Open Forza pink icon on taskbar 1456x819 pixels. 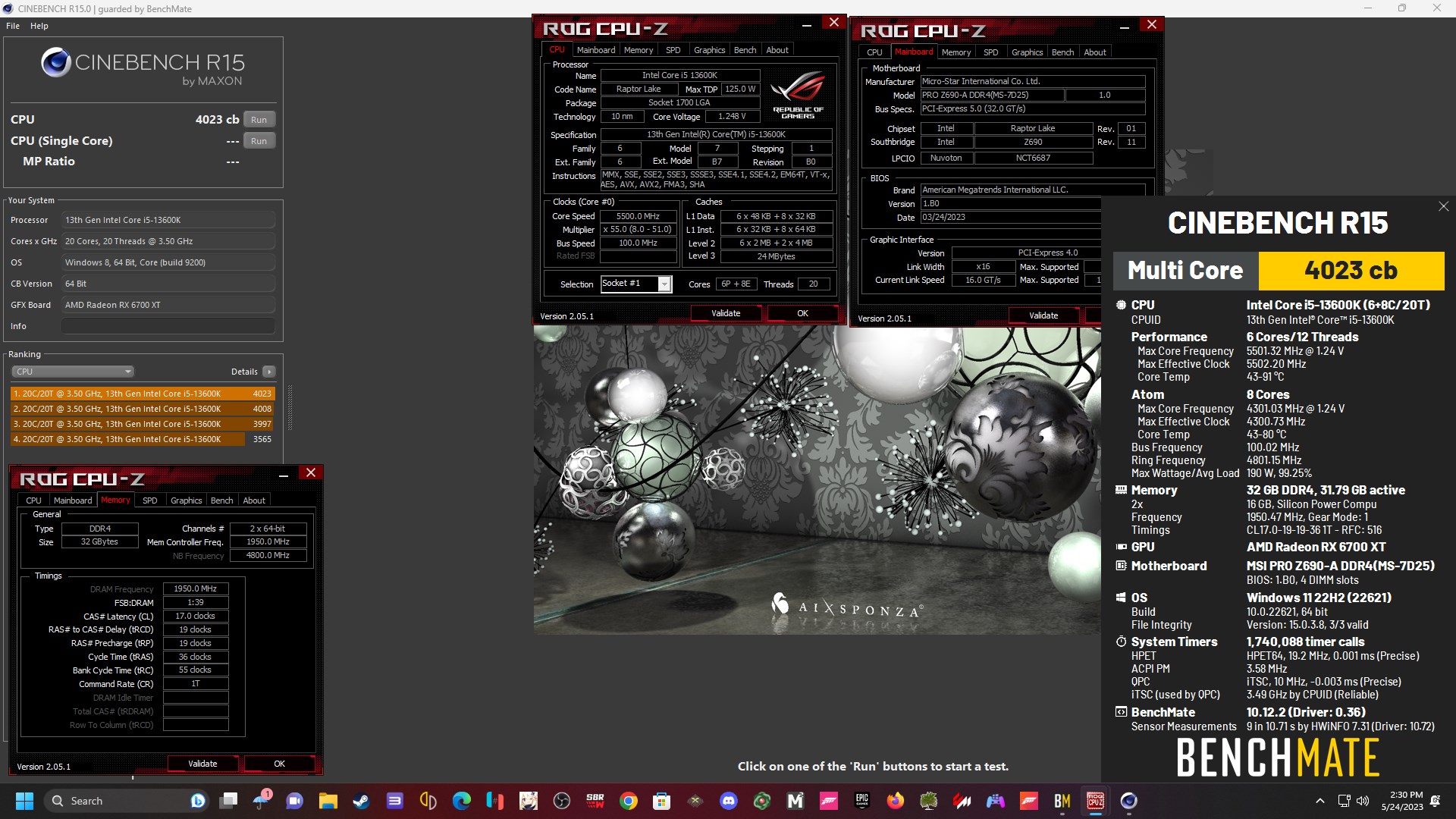click(x=828, y=801)
